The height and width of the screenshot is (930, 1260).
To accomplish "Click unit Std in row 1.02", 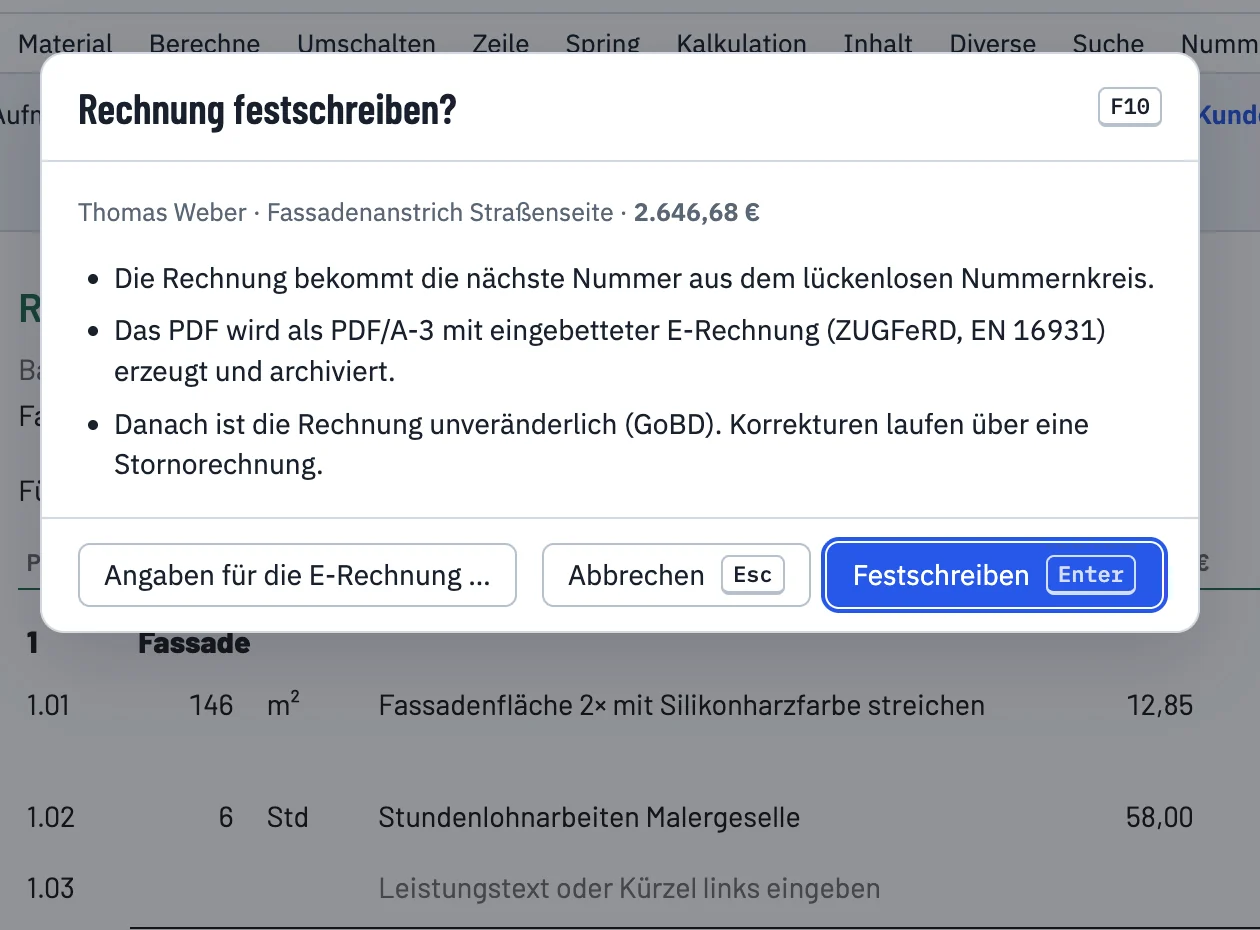I will (x=288, y=817).
